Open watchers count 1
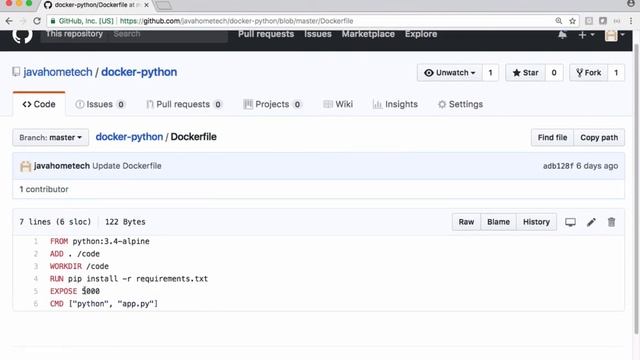640x360 pixels. tap(490, 73)
